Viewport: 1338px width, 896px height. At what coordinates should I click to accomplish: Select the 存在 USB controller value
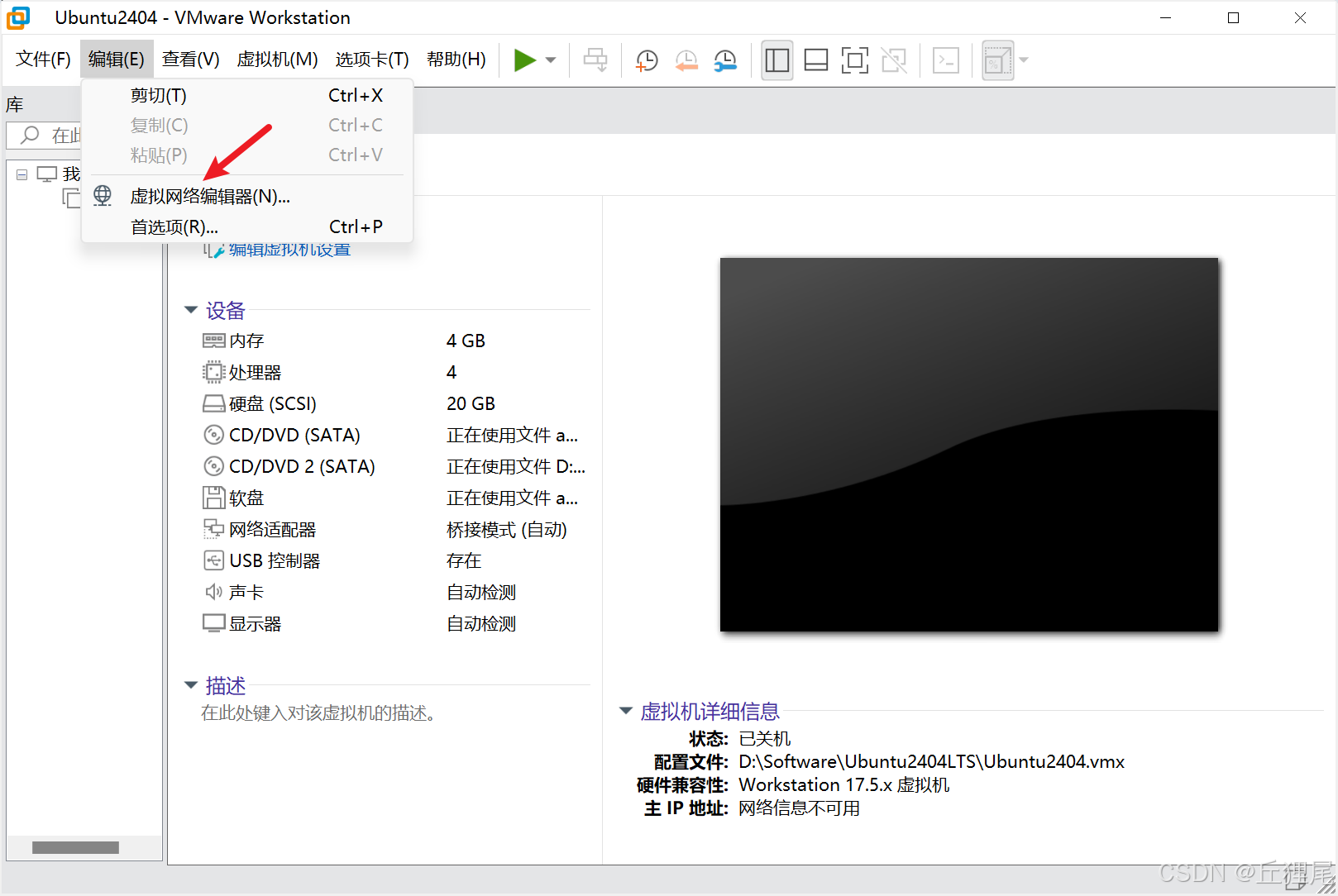(464, 560)
